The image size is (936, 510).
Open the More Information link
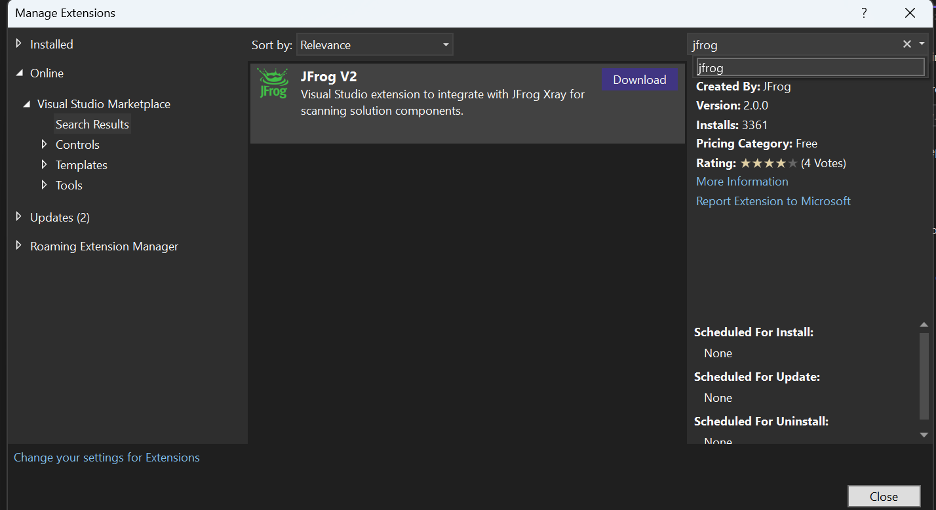click(742, 182)
